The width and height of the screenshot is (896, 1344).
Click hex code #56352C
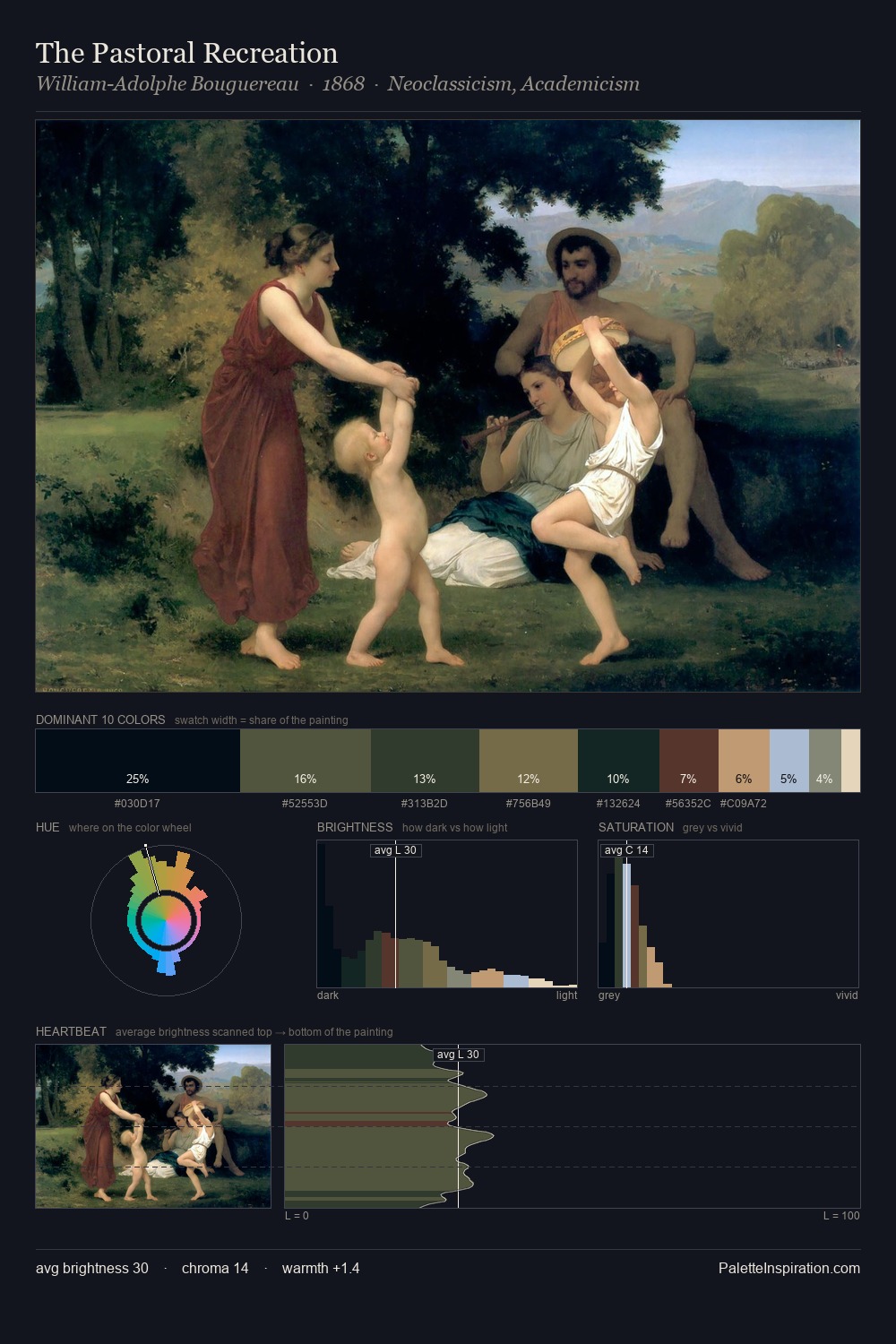click(x=688, y=804)
